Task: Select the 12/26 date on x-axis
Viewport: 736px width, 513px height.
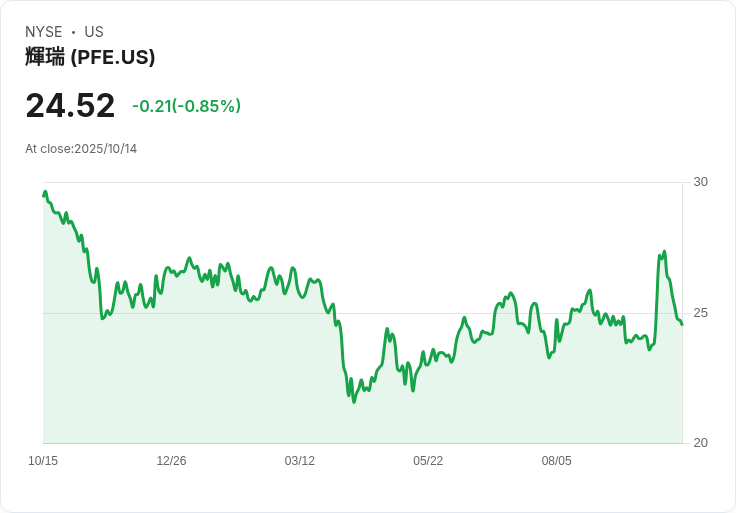Action: click(x=171, y=461)
